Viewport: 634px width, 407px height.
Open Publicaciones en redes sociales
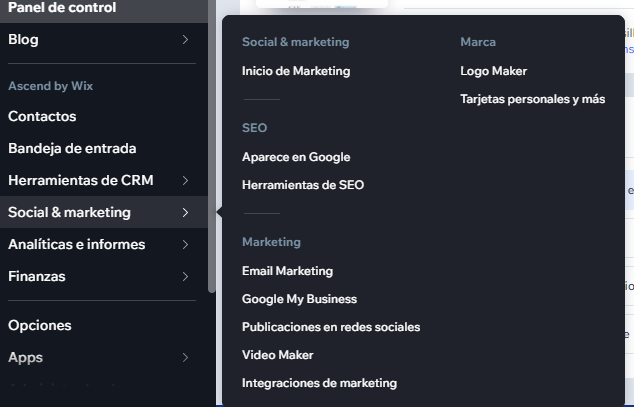tap(331, 327)
